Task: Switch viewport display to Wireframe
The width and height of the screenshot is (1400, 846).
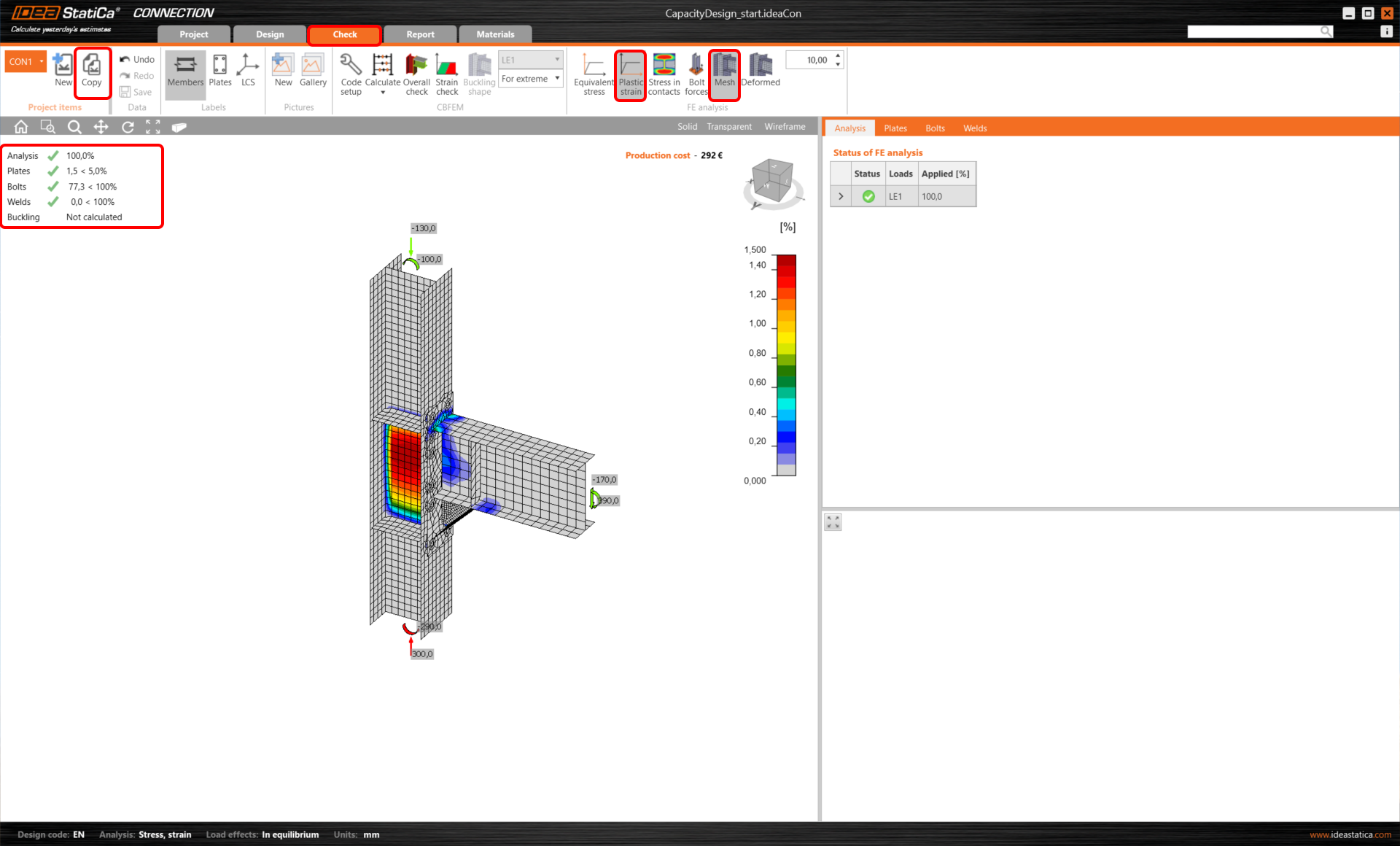Action: 784,126
